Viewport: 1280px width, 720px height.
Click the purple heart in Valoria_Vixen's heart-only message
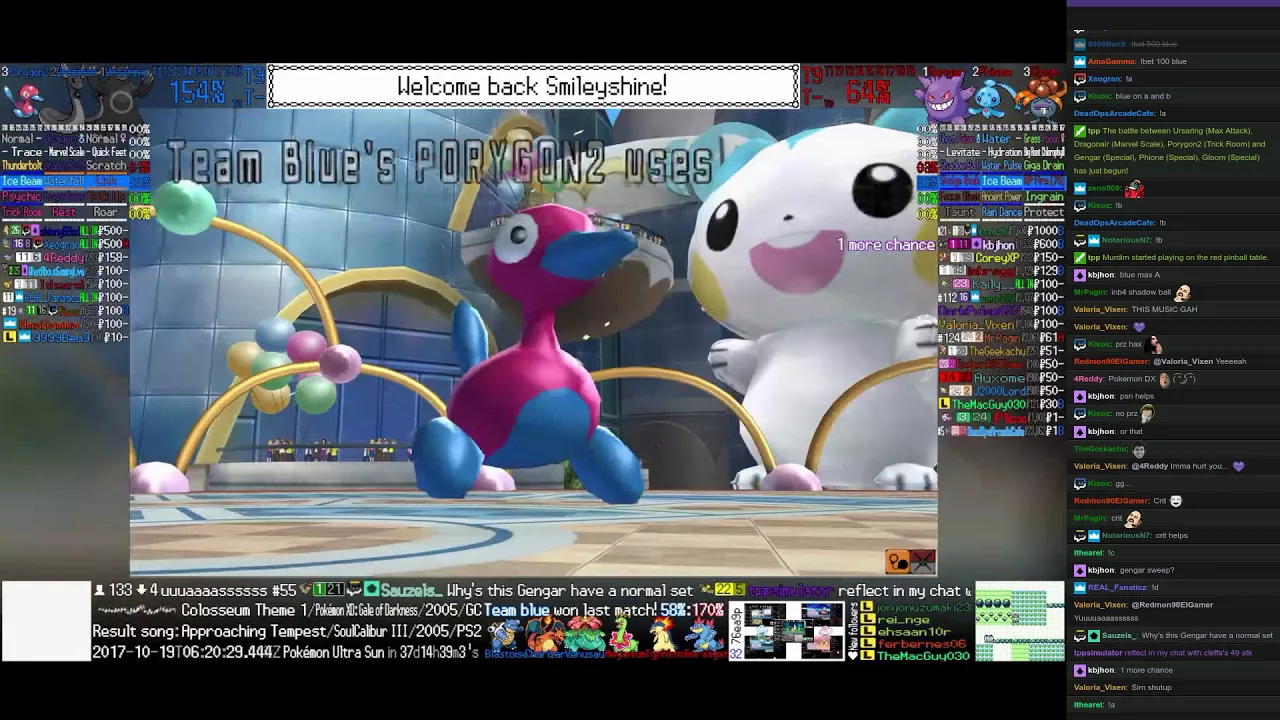1138,327
